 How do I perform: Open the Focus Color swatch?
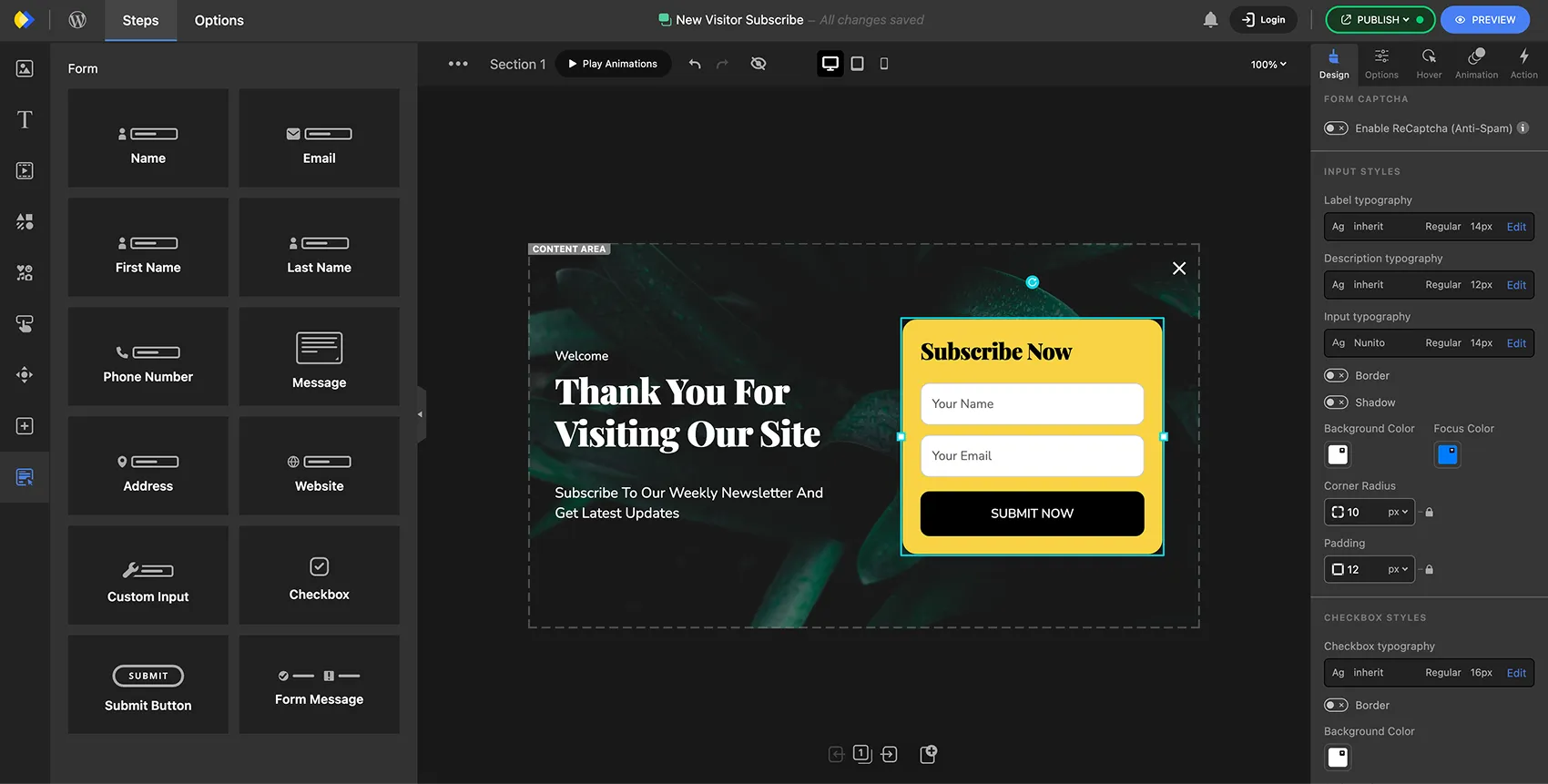click(x=1447, y=454)
